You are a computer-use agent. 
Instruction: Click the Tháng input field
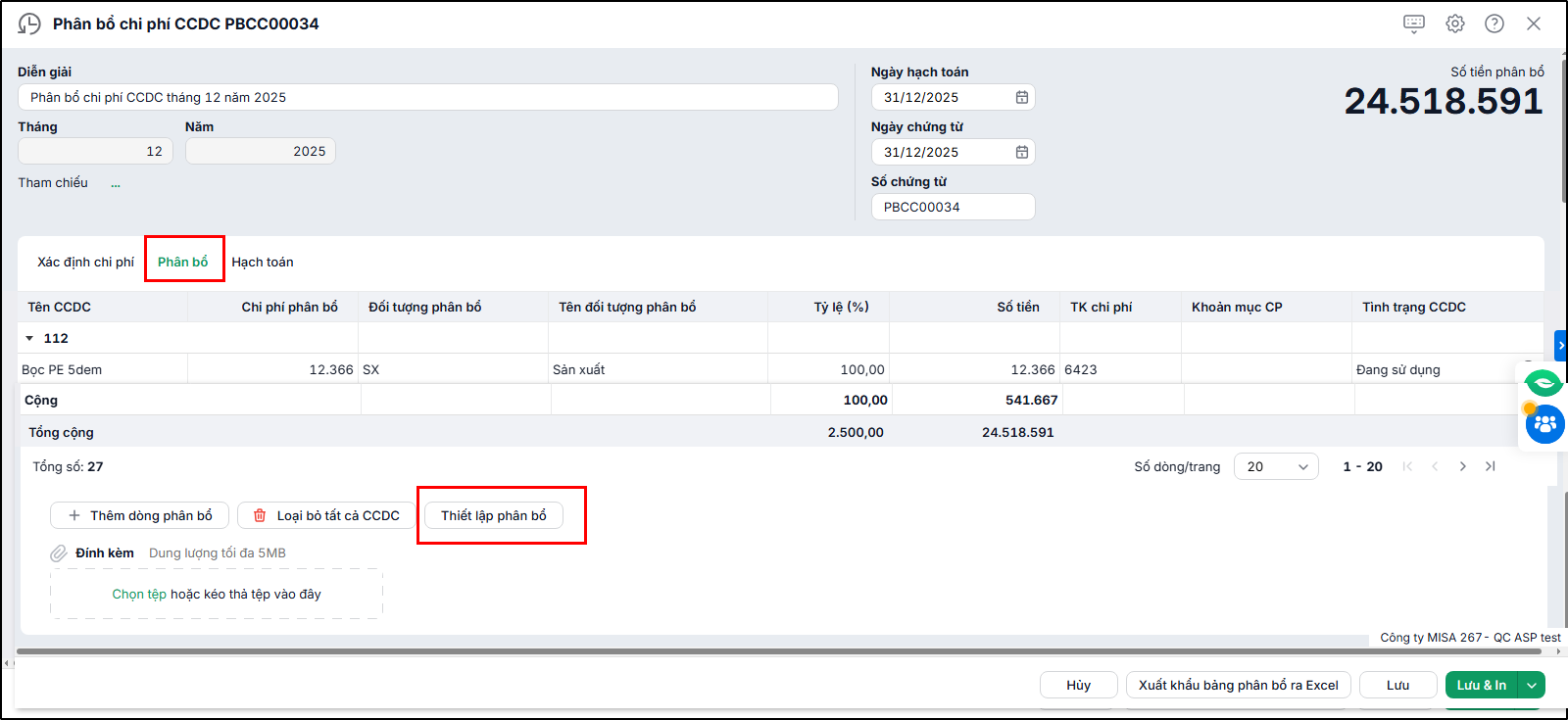pyautogui.click(x=95, y=151)
